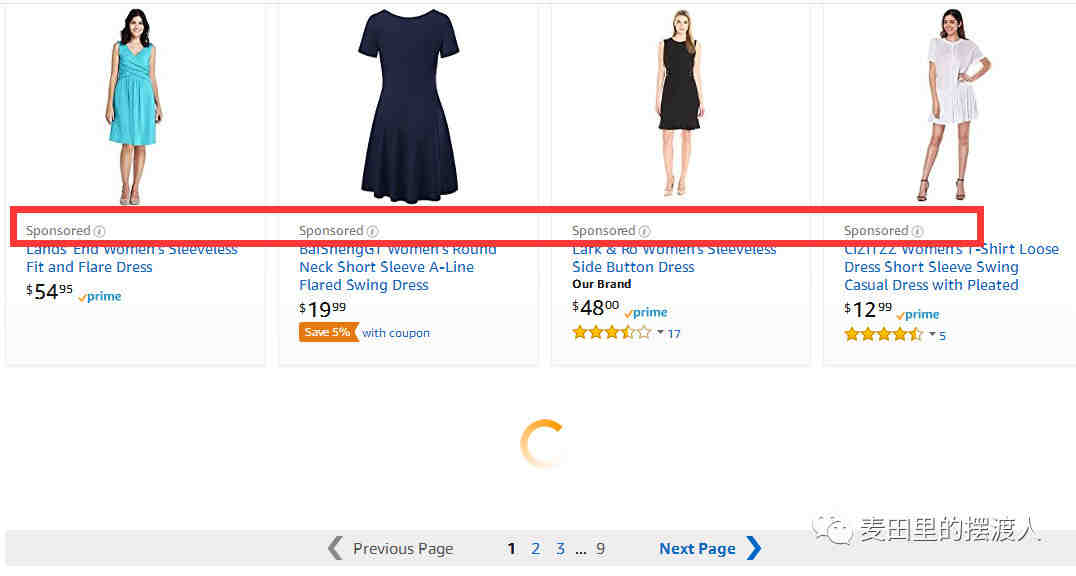Click the navy blue swing dress image
Screen dimensions: 1076x576
click(409, 106)
